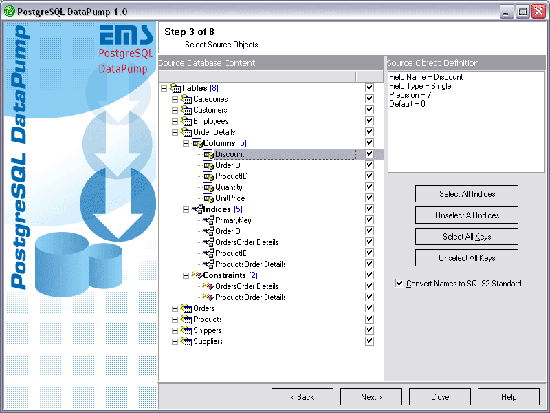Click the Suppliers table icon

pyautogui.click(x=186, y=341)
